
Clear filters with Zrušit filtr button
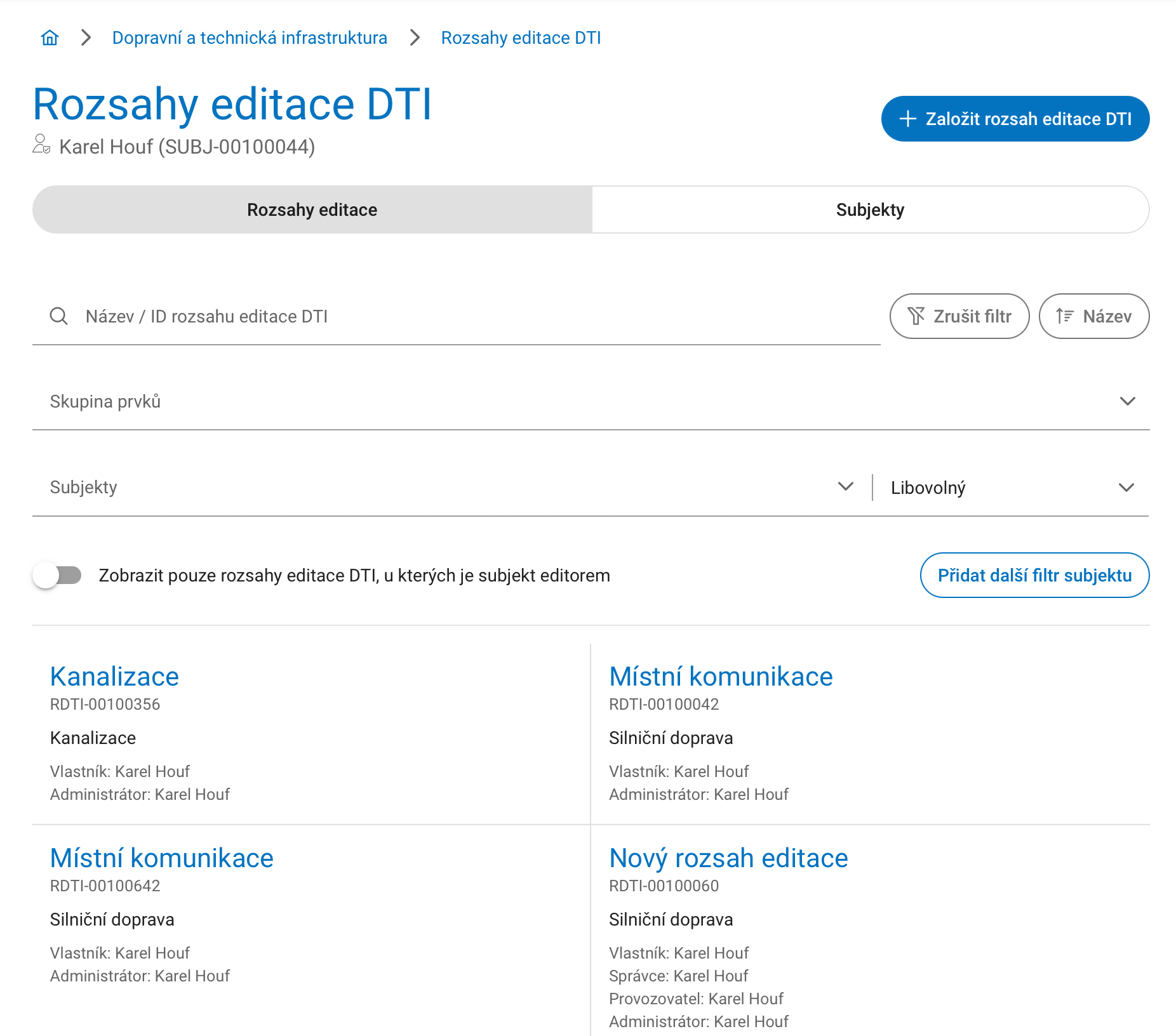tap(959, 316)
